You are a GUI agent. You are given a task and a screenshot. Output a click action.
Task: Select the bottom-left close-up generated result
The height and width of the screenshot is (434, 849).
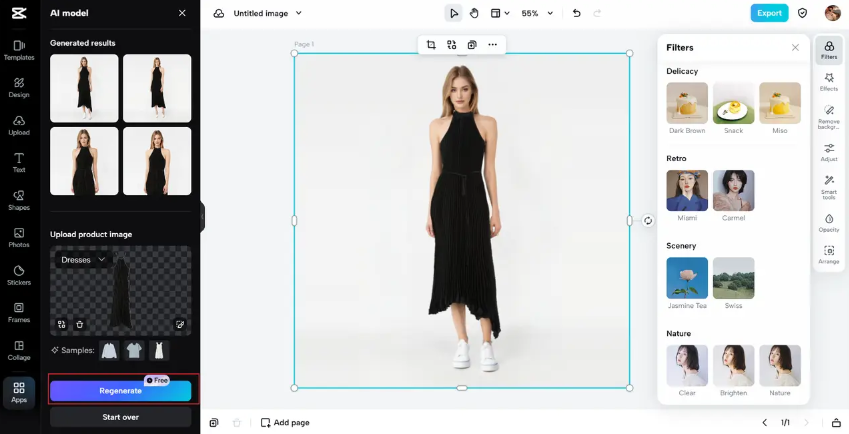click(x=84, y=161)
